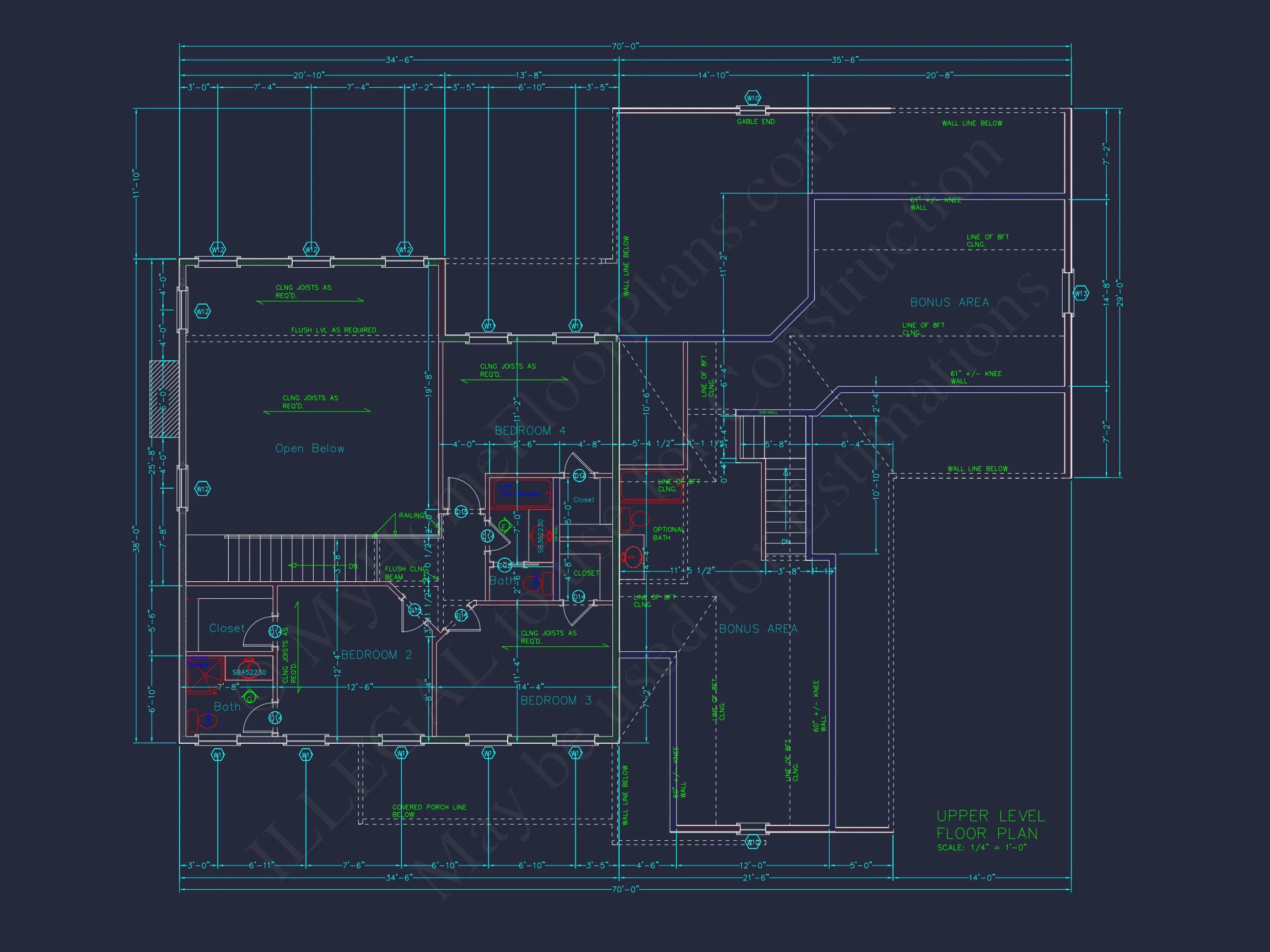Select the D12 door tag by closet
1270x952 pixels.
(x=579, y=475)
